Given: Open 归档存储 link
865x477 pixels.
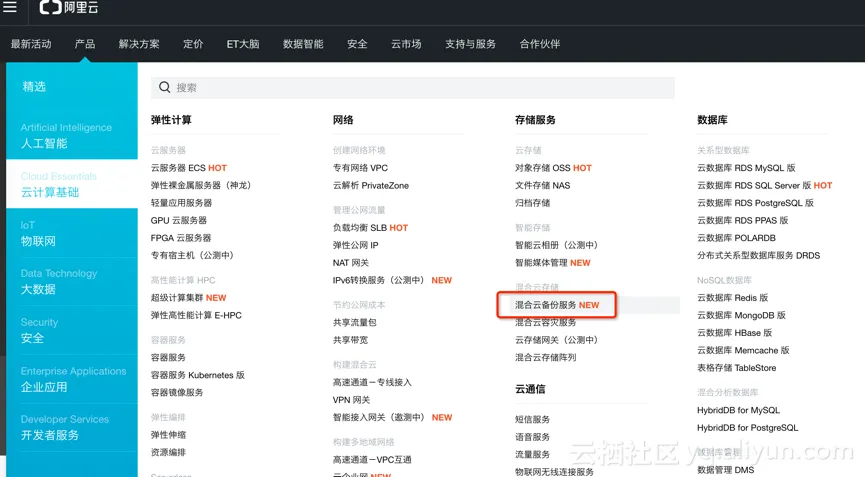Looking at the screenshot, I should (532, 203).
